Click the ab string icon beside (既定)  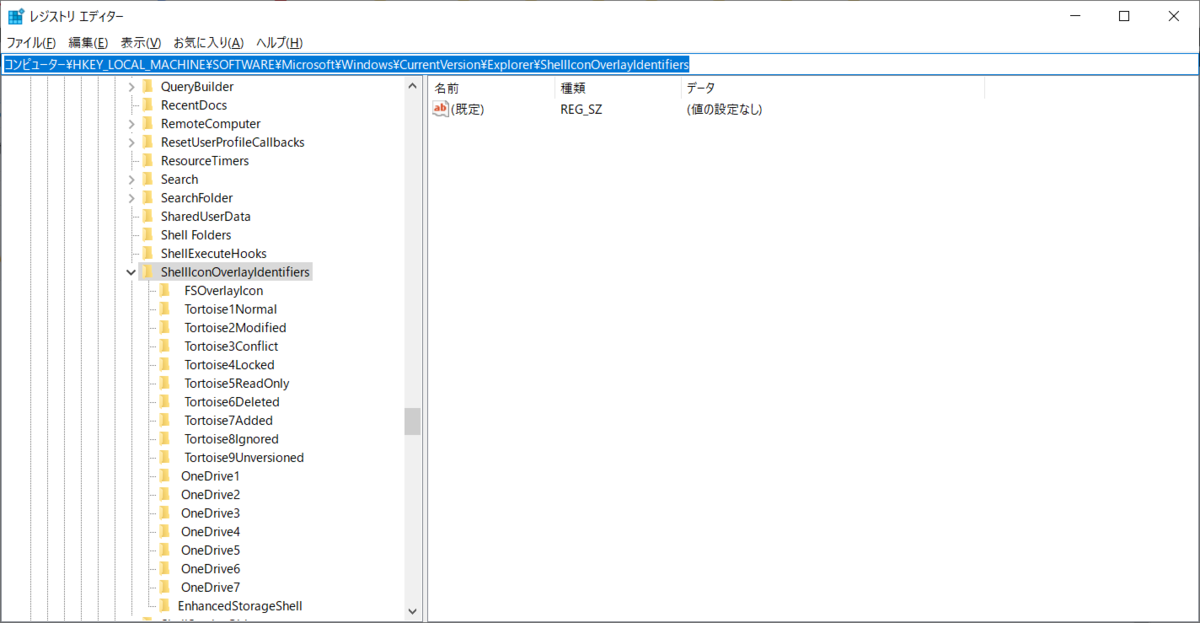coord(439,109)
